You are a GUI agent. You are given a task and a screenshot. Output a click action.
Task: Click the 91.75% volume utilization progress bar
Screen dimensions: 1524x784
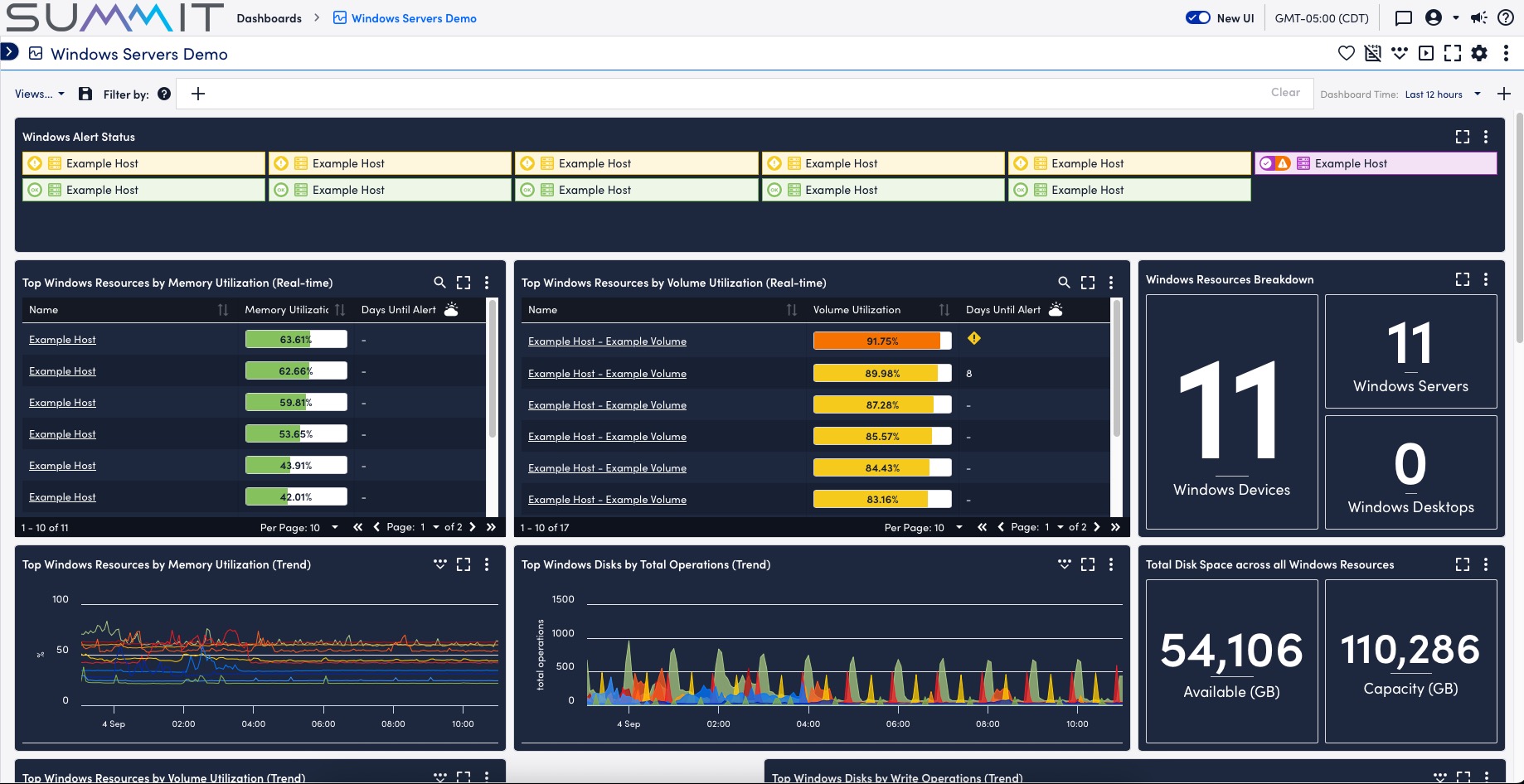click(x=881, y=340)
